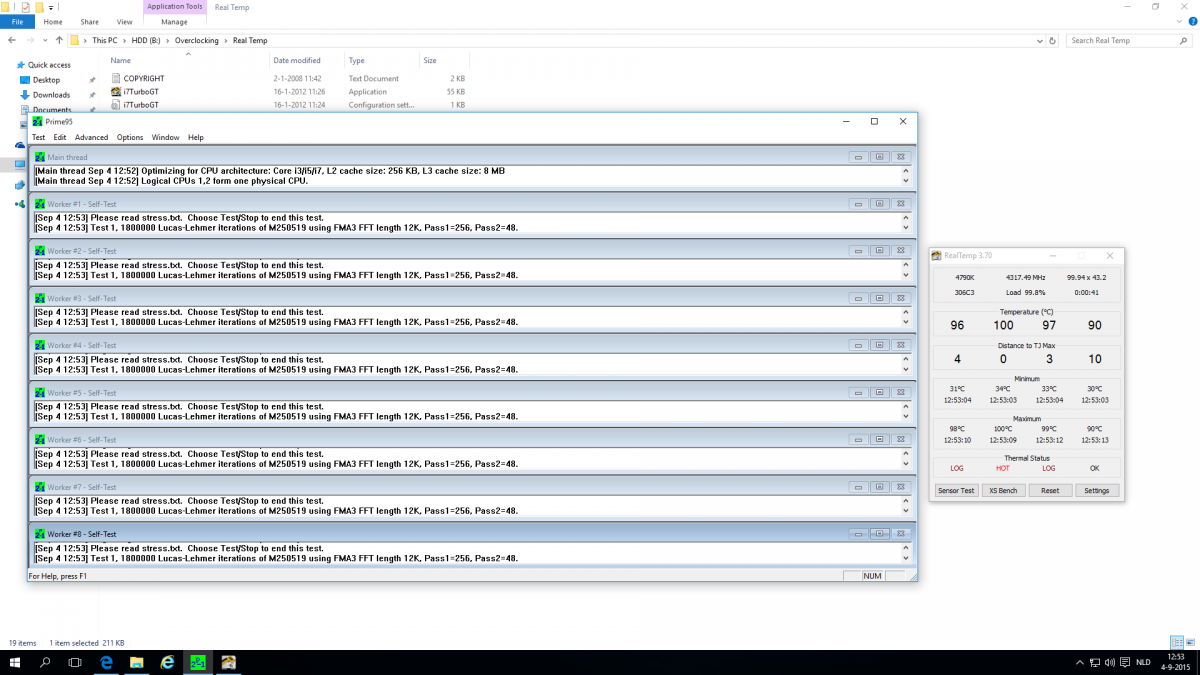Open the Prime95 Edit menu
This screenshot has width=1200, height=675.
coord(60,137)
